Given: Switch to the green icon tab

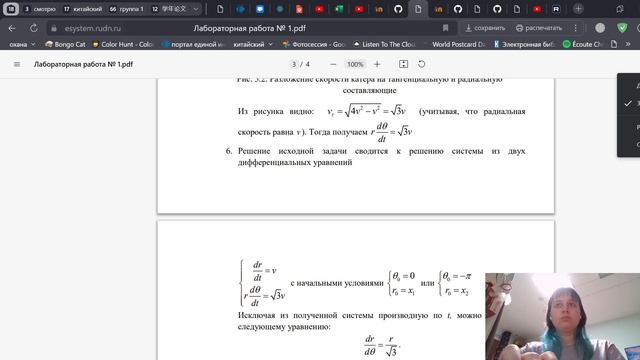Looking at the screenshot, I should point(339,9).
